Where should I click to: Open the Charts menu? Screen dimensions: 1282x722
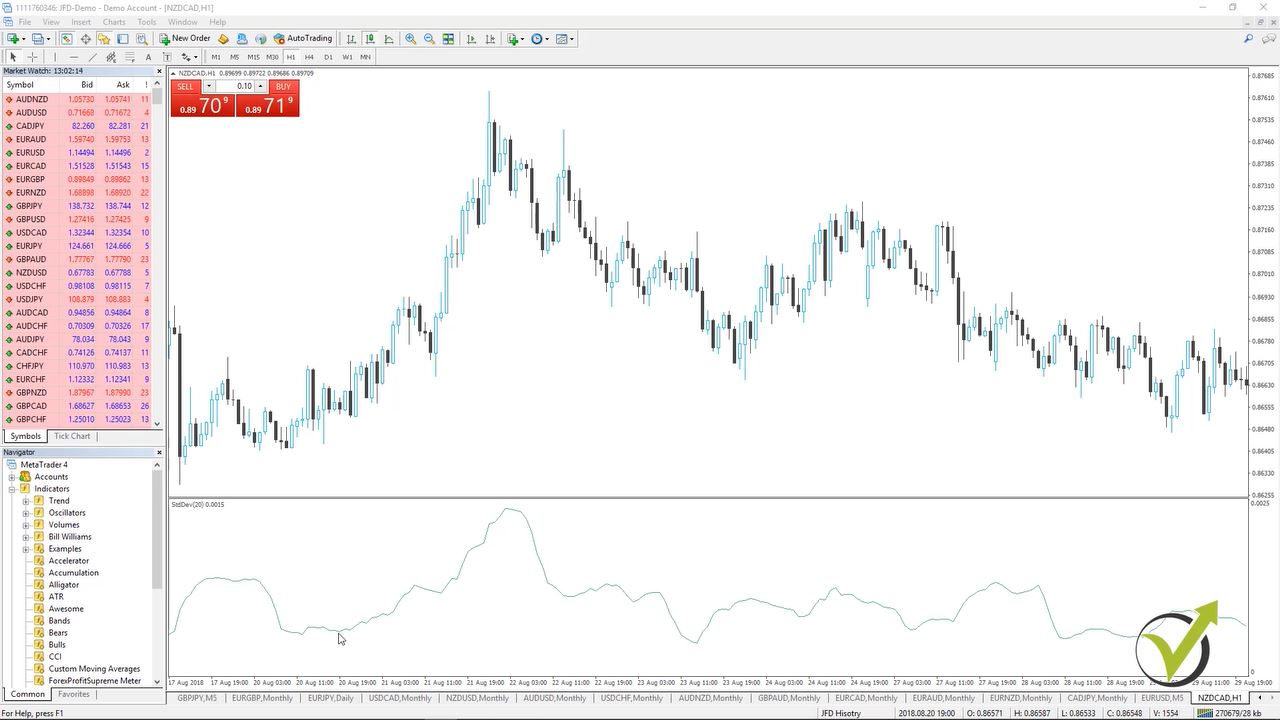[x=114, y=22]
